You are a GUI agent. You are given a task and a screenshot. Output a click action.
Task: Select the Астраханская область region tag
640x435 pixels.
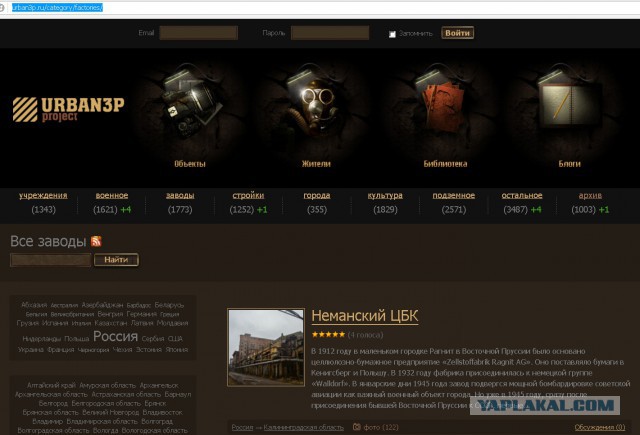126,394
